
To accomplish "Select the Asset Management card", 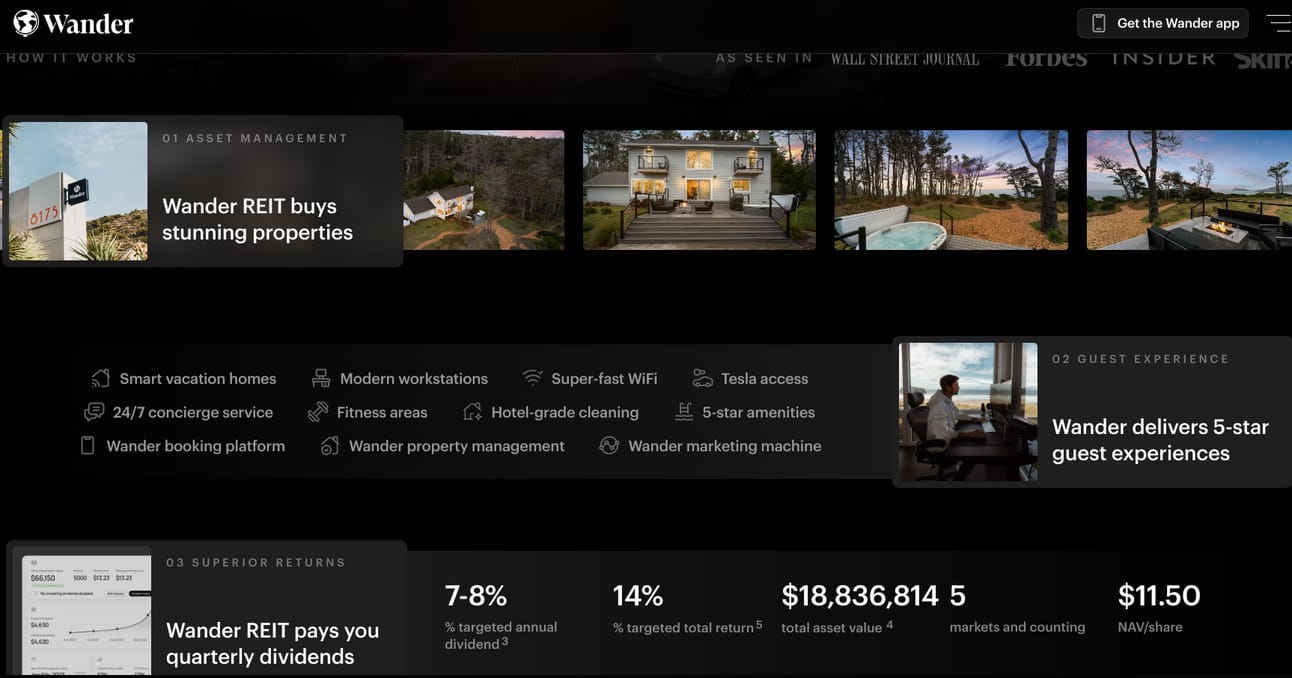I will coord(203,191).
